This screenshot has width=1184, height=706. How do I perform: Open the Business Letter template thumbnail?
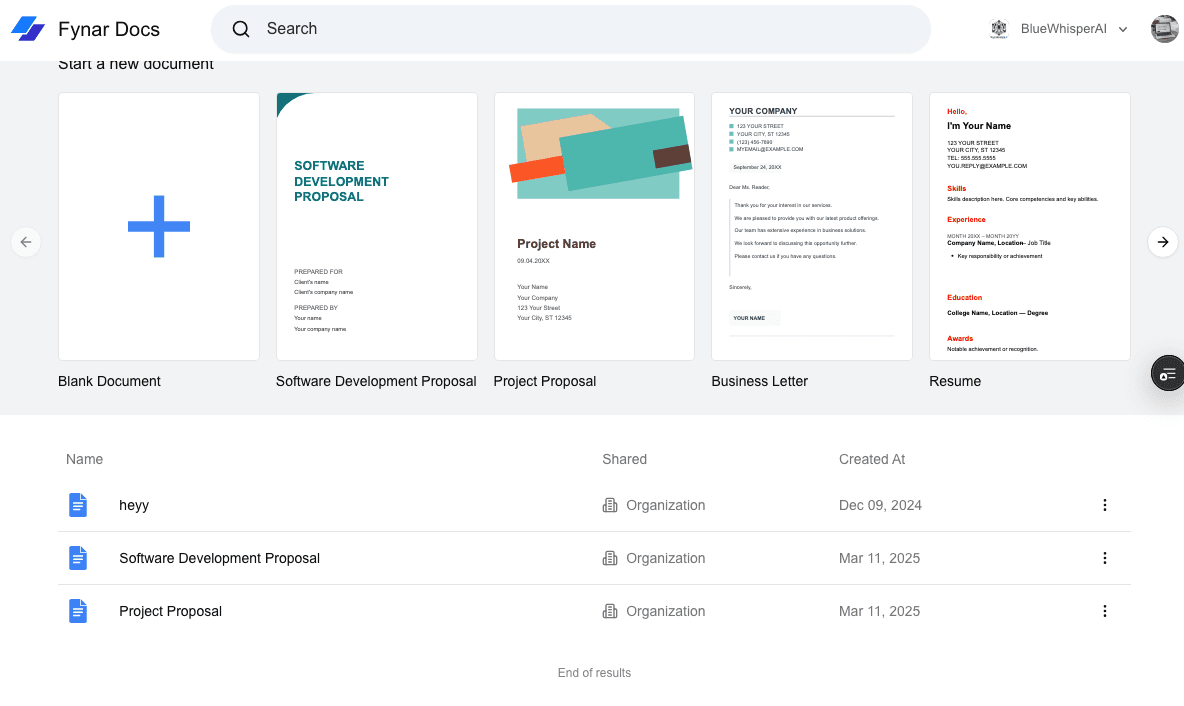pos(812,227)
